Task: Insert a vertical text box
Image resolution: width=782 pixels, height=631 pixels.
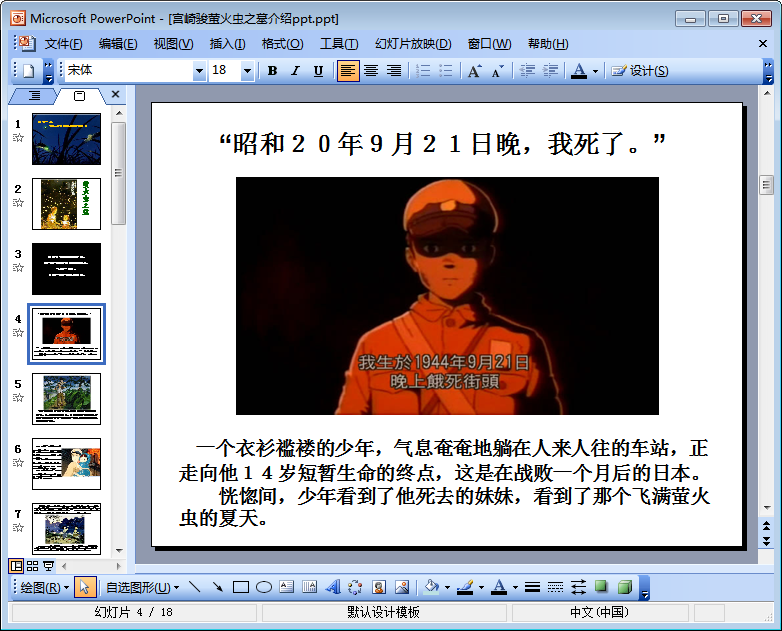Action: (310, 587)
